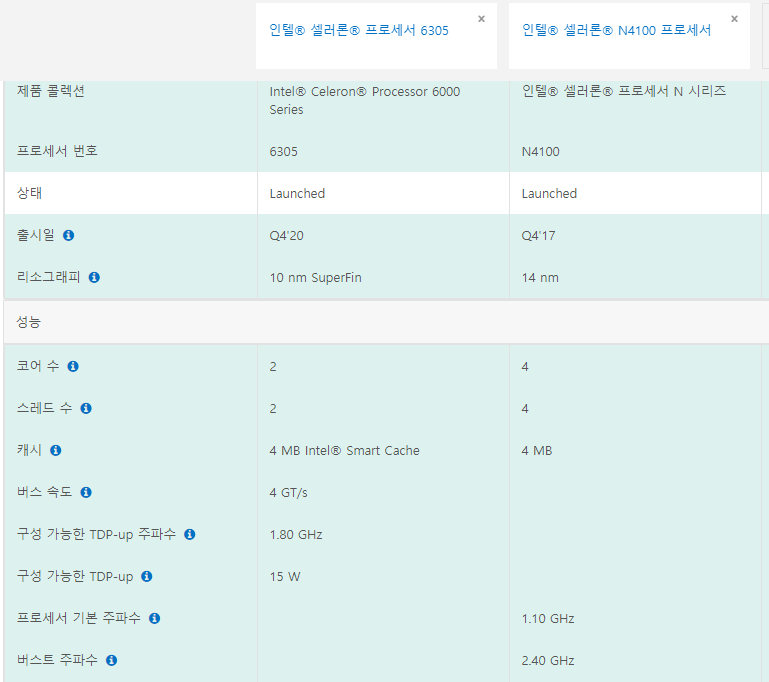Click the 프로세서 번호 row label
Screen dimensions: 769x682
click(x=57, y=151)
